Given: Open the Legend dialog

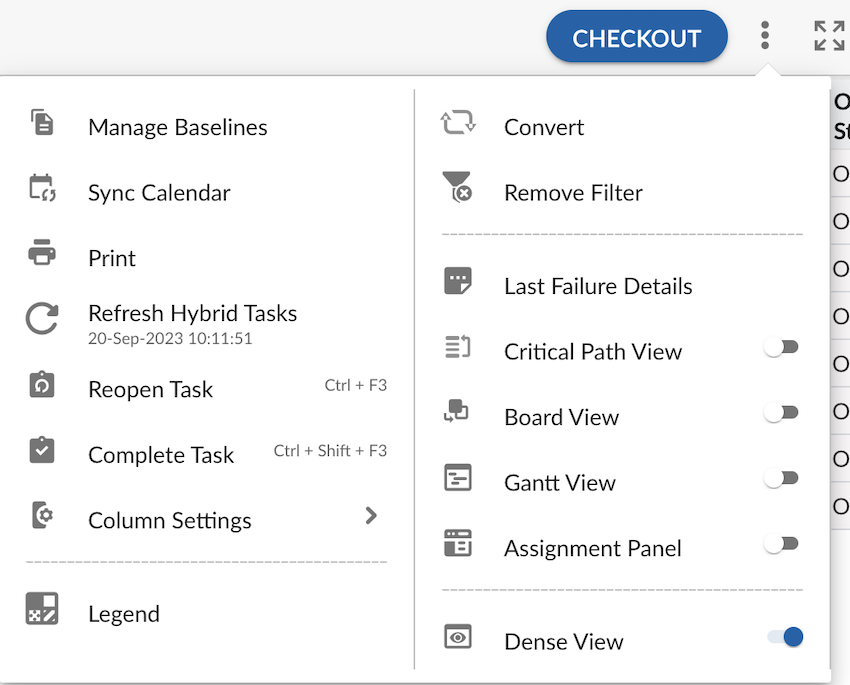Looking at the screenshot, I should [x=124, y=613].
